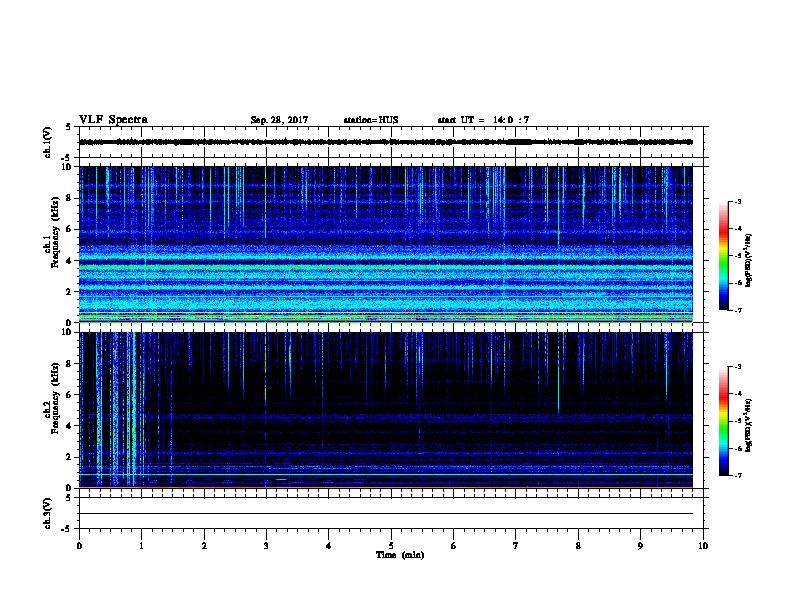The image size is (792, 612).
Task: Click the ch.1 spectrogram color scale bar
Action: coord(723,256)
